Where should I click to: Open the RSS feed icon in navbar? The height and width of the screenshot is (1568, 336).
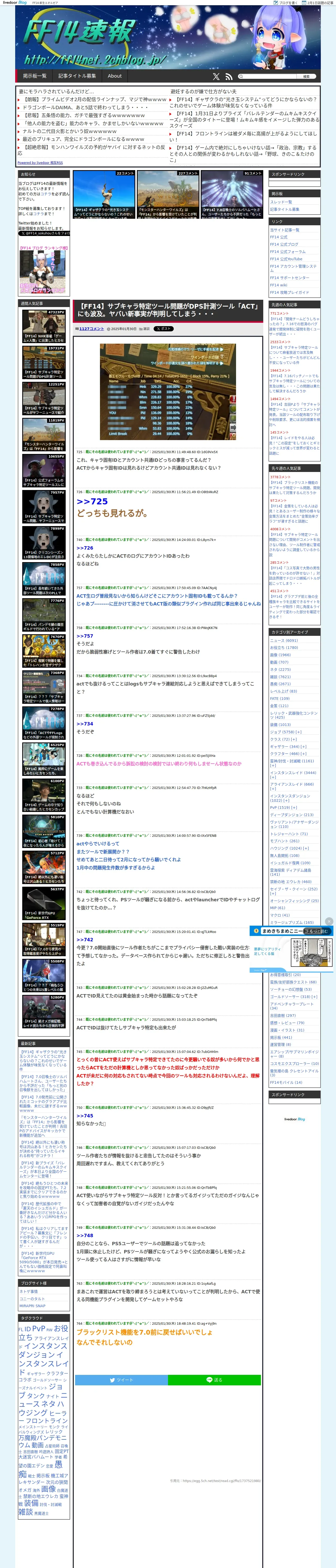pyautogui.click(x=229, y=77)
